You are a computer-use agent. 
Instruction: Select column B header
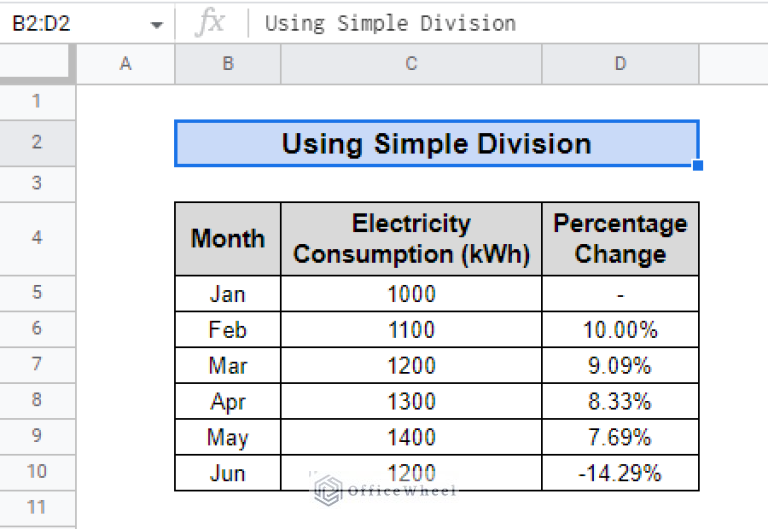pos(228,64)
